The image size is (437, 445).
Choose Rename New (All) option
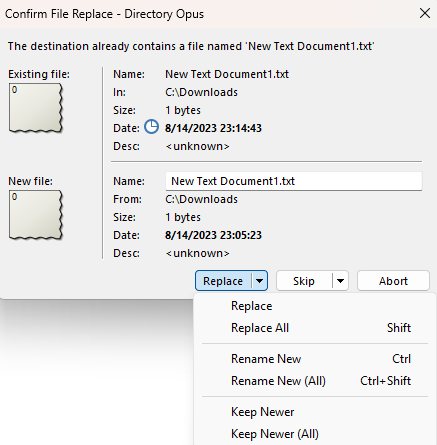[314, 381]
